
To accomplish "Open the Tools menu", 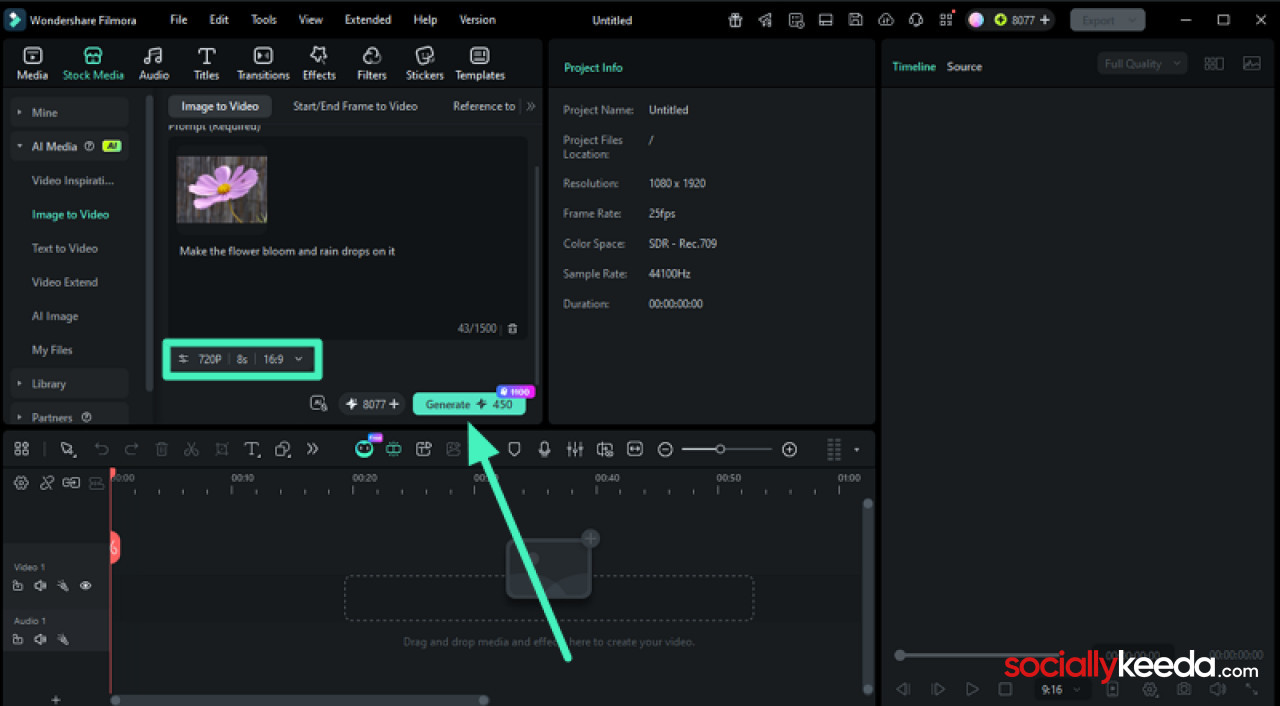I will (x=264, y=20).
